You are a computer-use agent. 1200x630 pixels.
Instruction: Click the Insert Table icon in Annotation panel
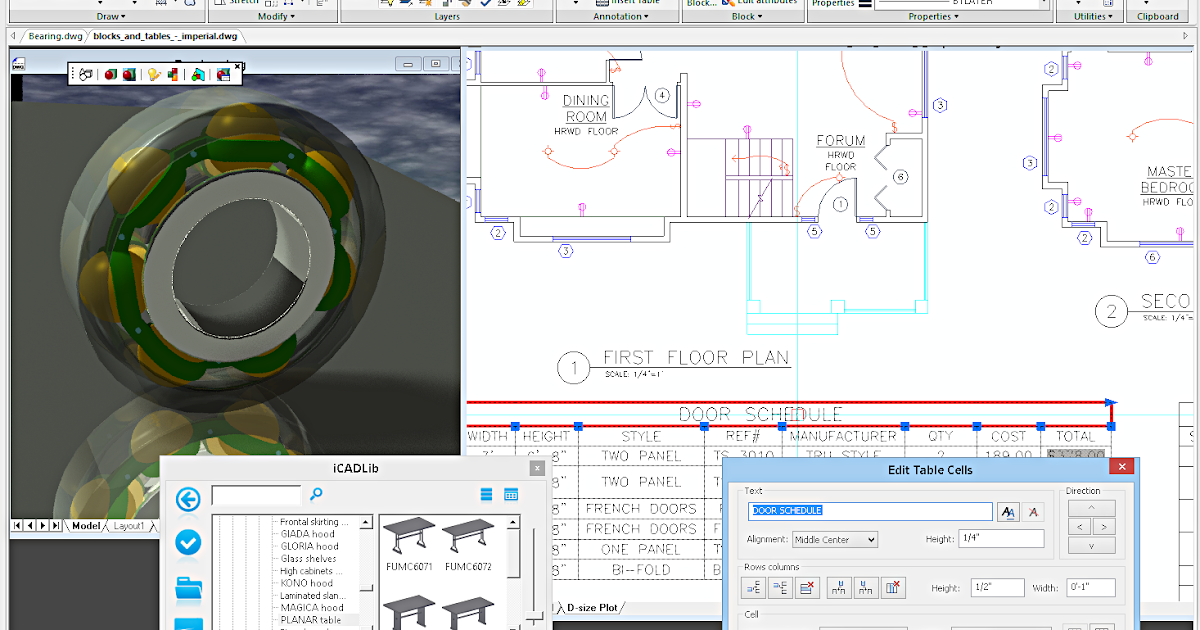tap(601, 3)
